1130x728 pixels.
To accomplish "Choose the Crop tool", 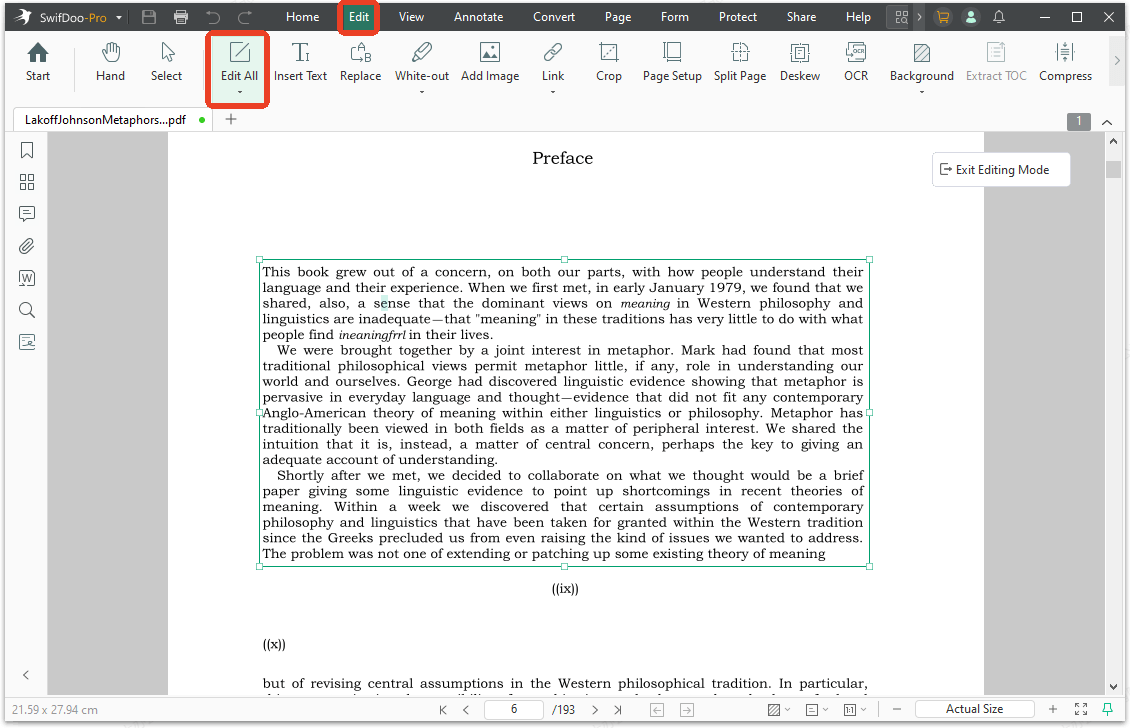I will tap(608, 62).
